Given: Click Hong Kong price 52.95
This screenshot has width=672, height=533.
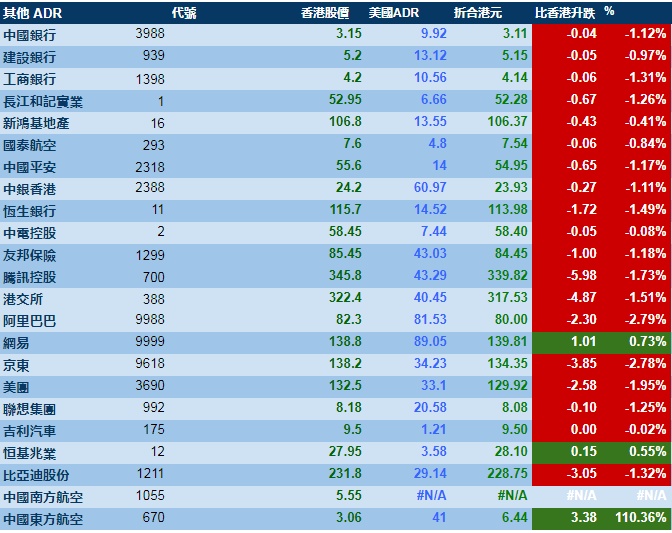Looking at the screenshot, I should [x=345, y=99].
